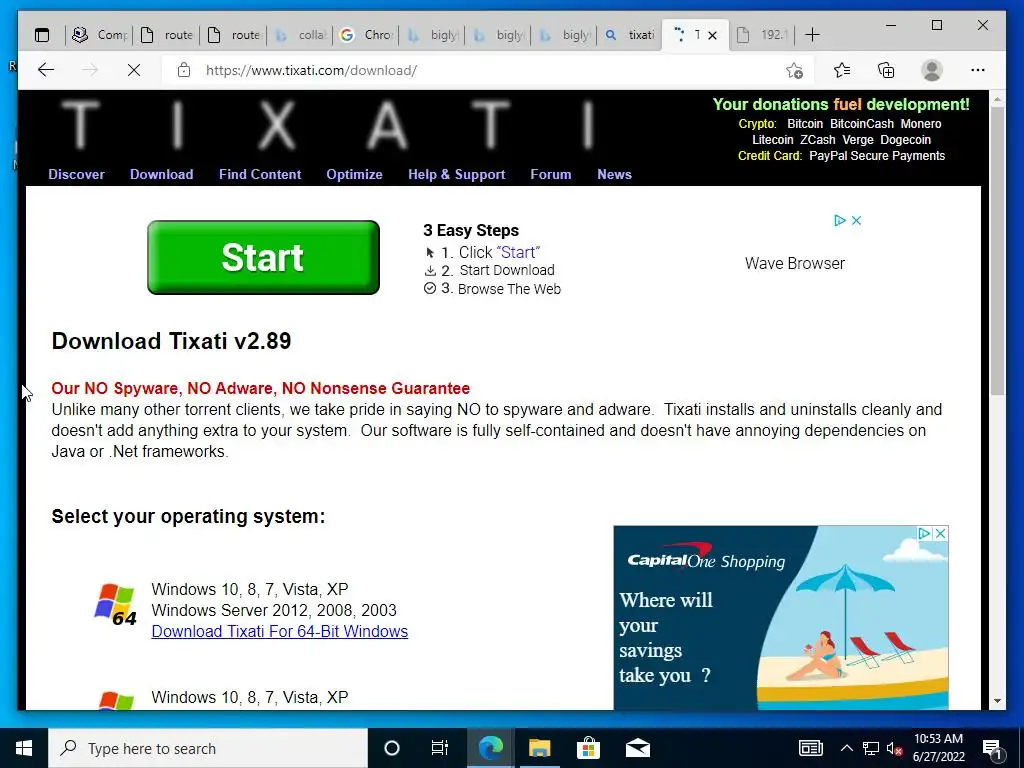1024x768 pixels.
Task: Switch to the Comp tab
Action: click(100, 35)
